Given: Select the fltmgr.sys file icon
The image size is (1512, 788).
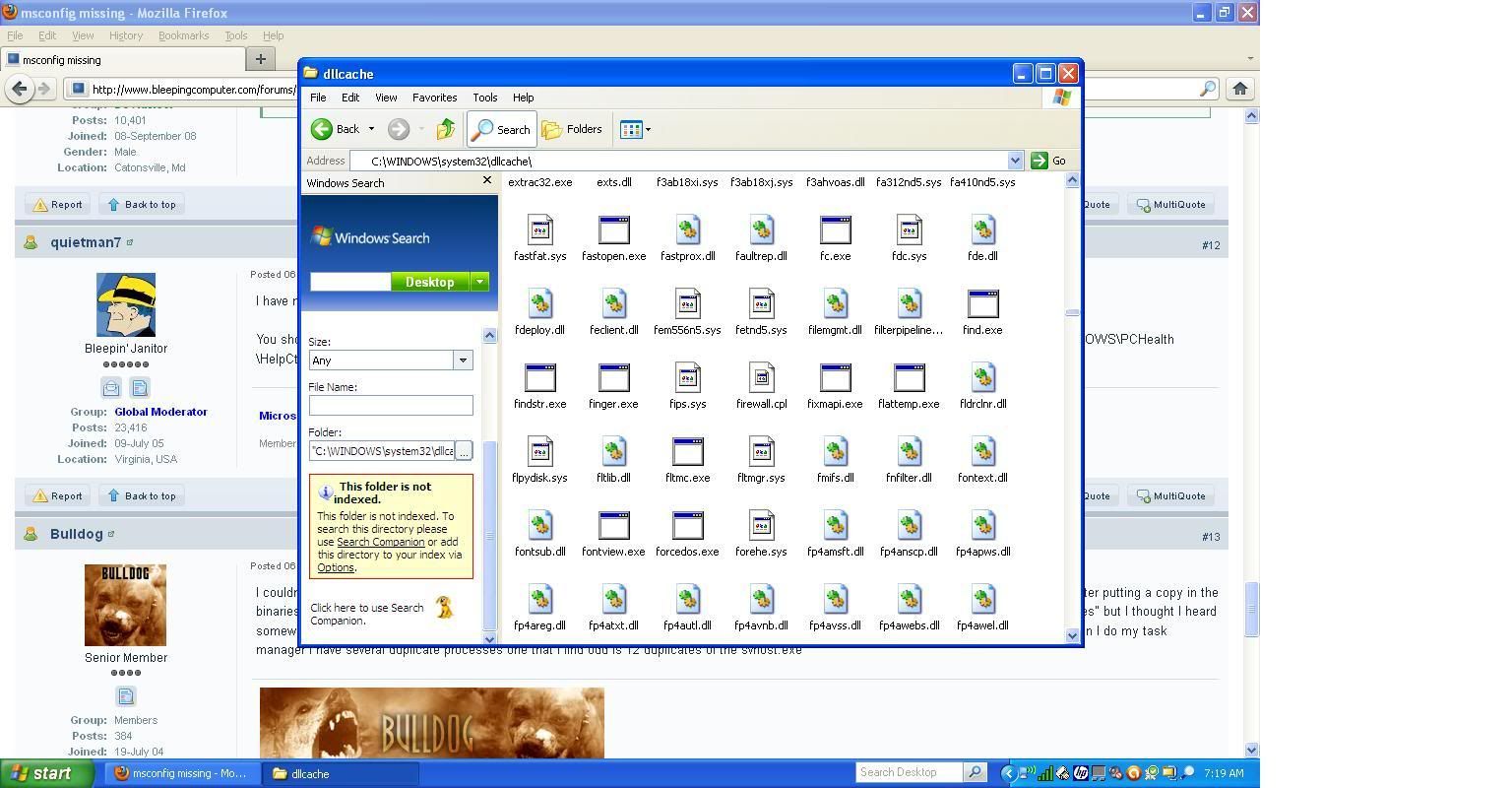Looking at the screenshot, I should pos(761,452).
